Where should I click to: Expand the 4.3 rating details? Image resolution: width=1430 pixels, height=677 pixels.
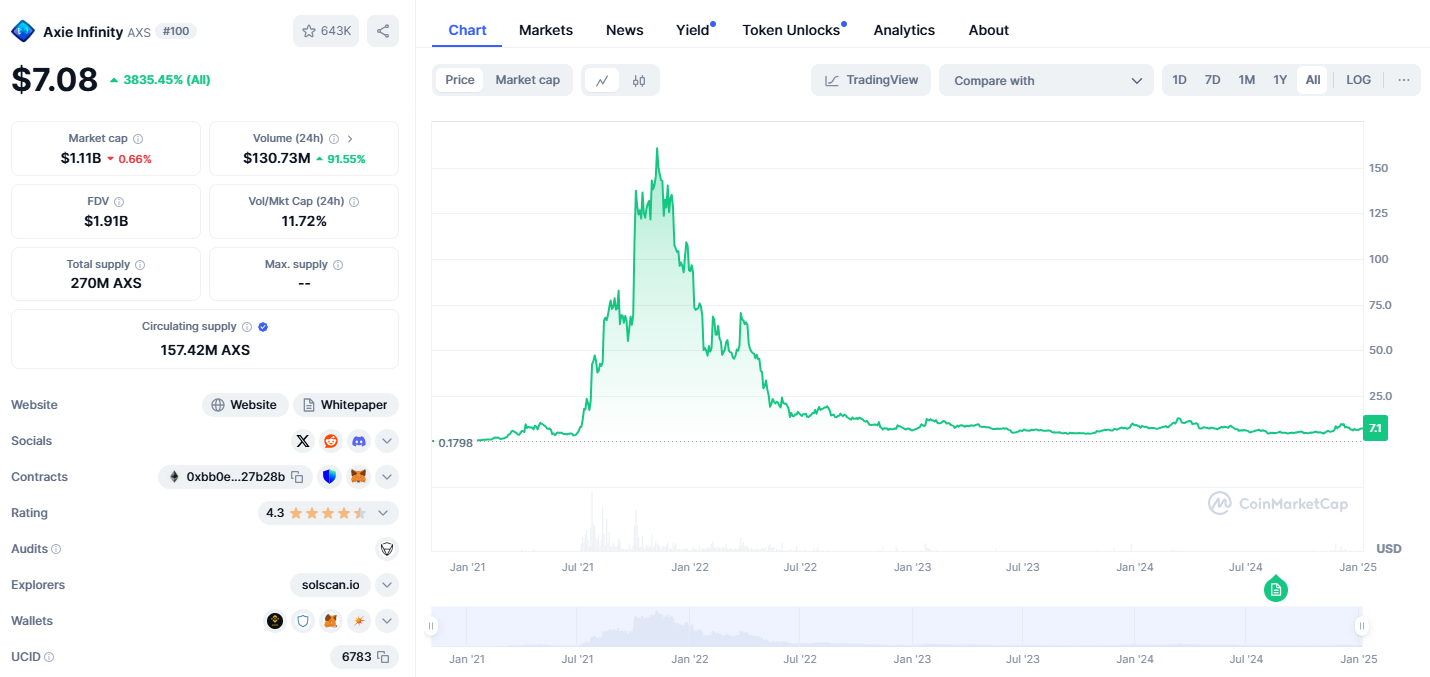328,513
